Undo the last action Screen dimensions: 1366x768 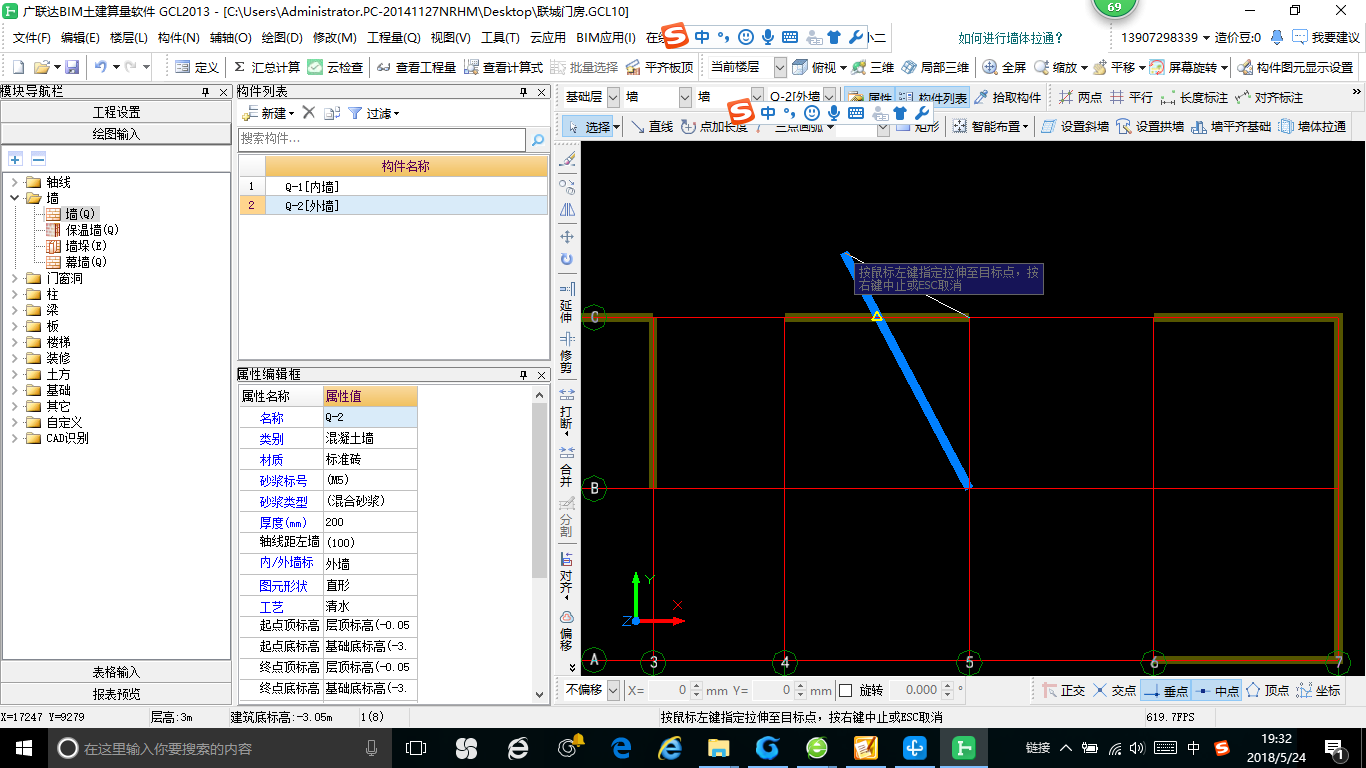(100, 67)
